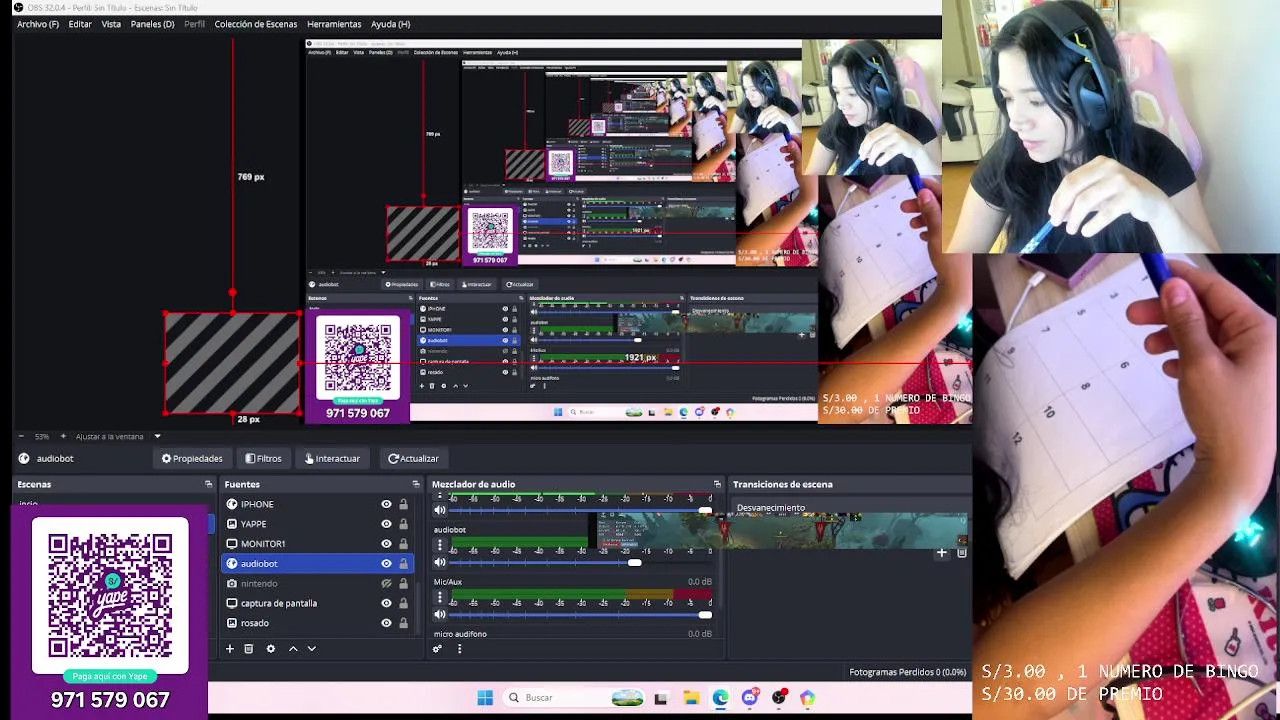The height and width of the screenshot is (720, 1280).
Task: Open the Paneles (D) menu
Action: tap(152, 24)
